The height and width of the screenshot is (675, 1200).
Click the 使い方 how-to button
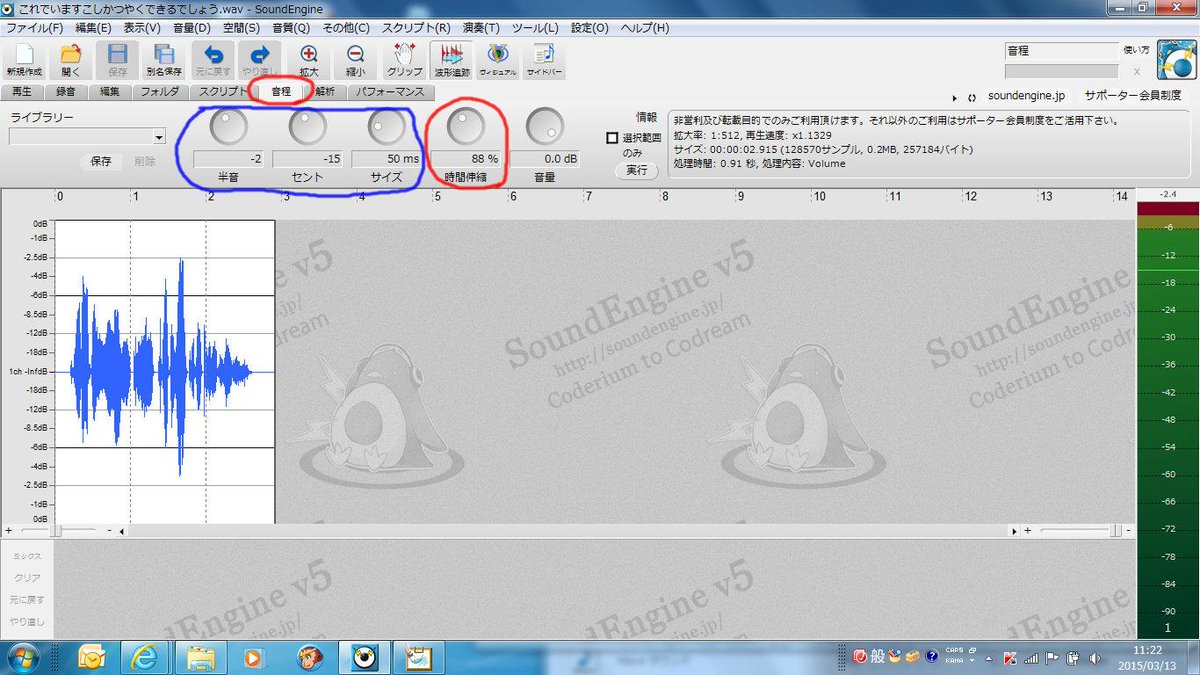tap(1137, 48)
